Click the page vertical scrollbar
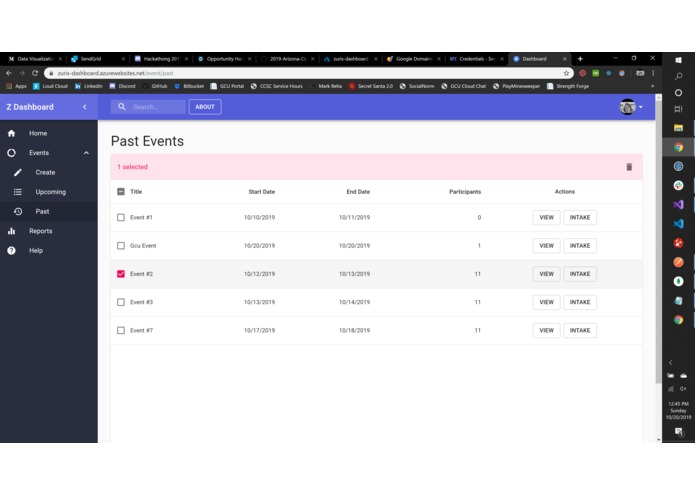Image resolution: width=695 pixels, height=494 pixels. 658,241
